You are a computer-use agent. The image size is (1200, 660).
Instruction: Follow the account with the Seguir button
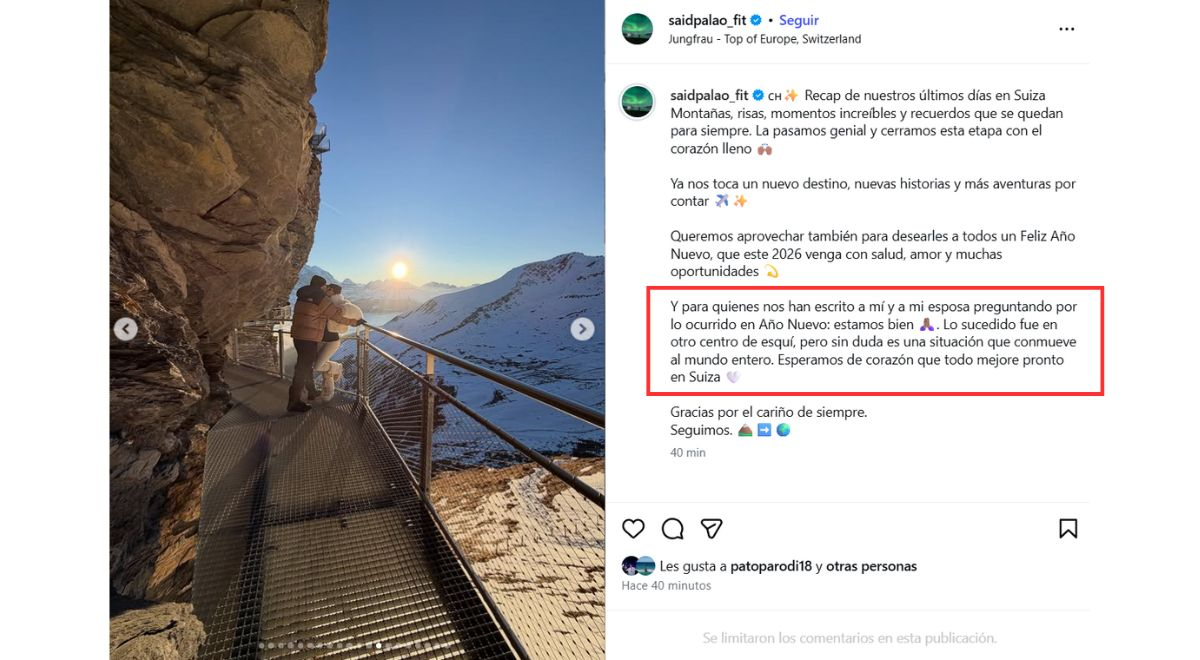pos(799,20)
